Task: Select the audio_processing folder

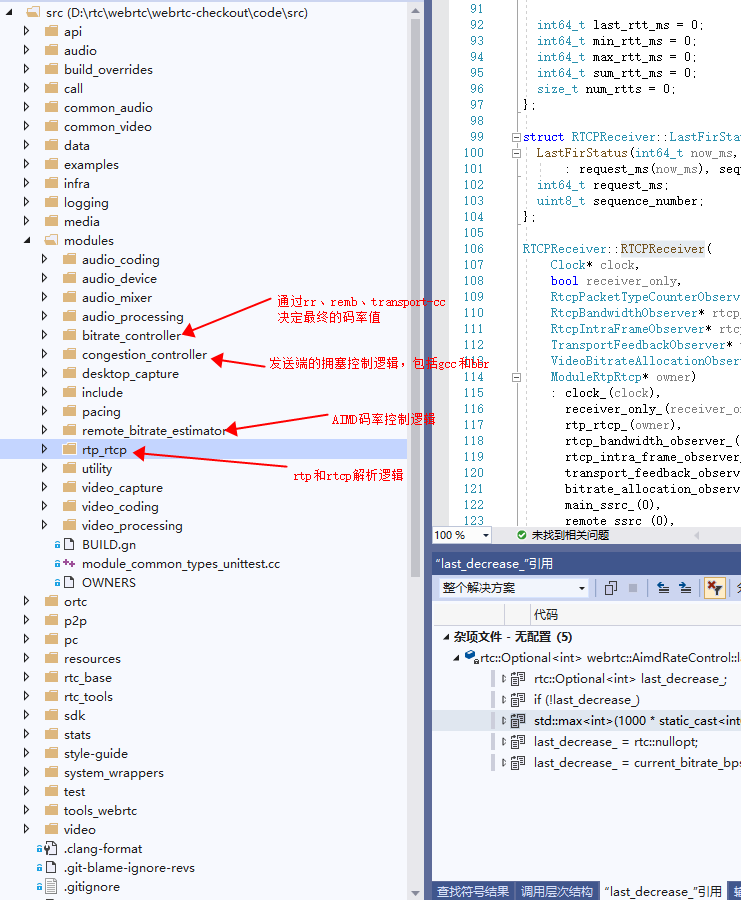Action: (x=132, y=317)
